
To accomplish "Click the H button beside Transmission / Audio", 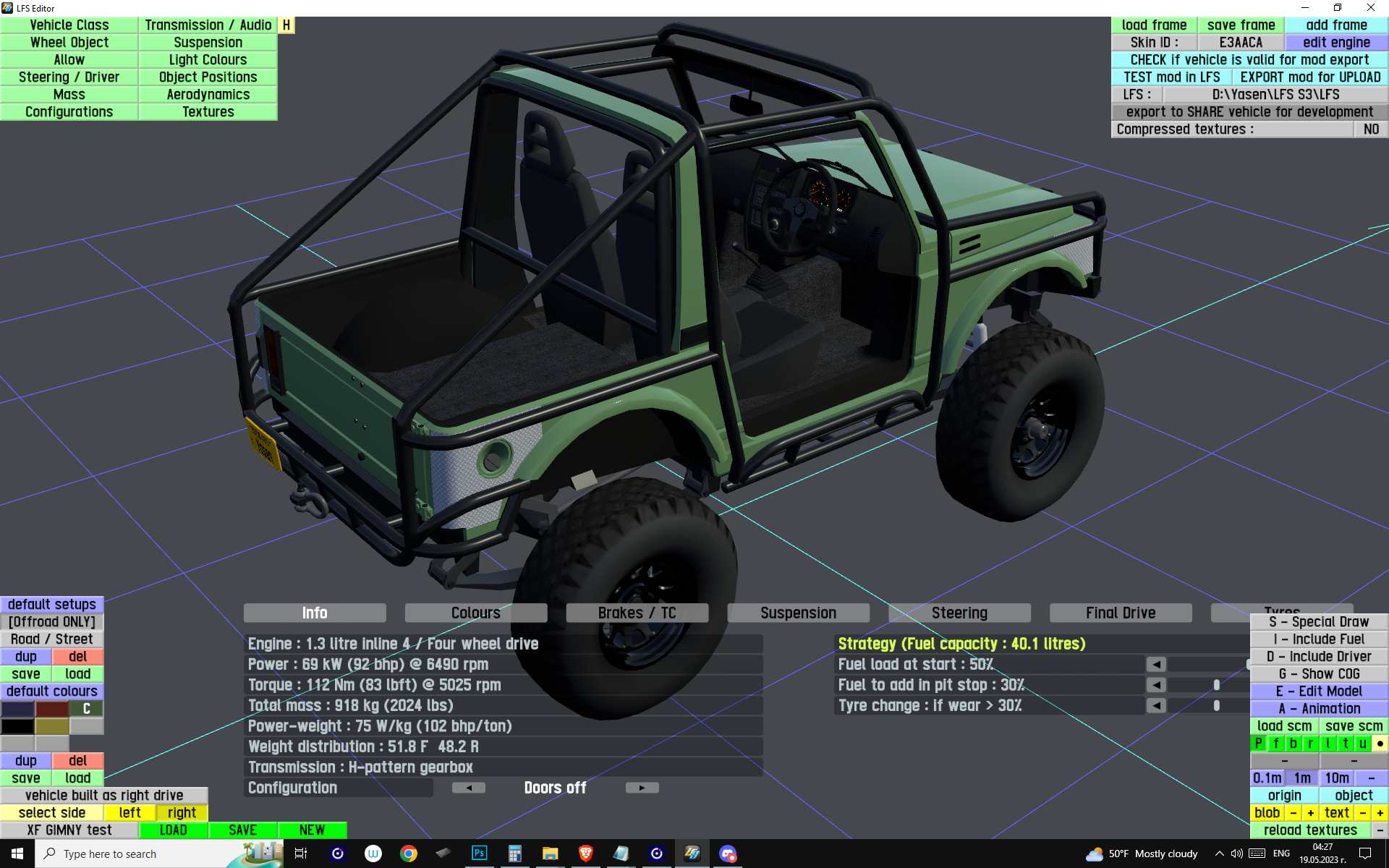I will point(286,25).
